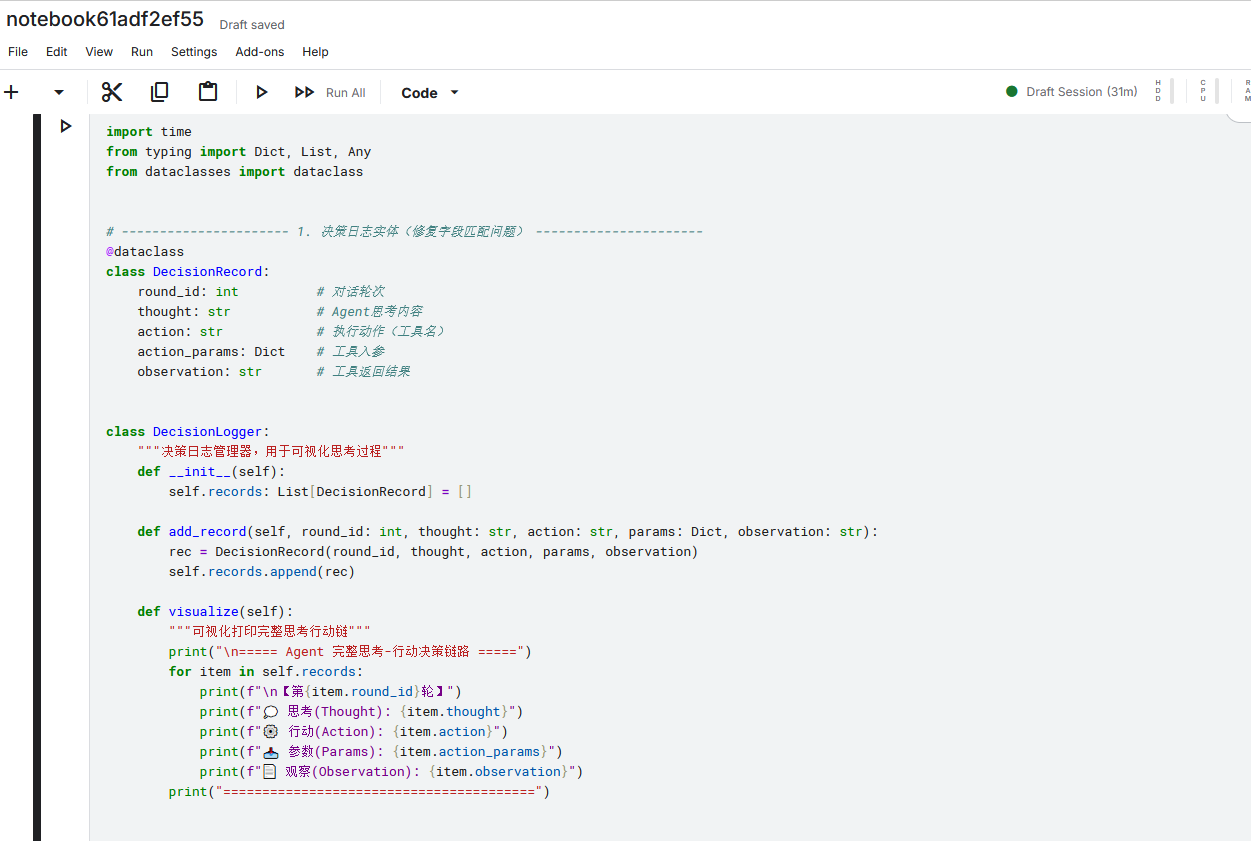Click the 'def visualize(self):' line

(x=216, y=611)
